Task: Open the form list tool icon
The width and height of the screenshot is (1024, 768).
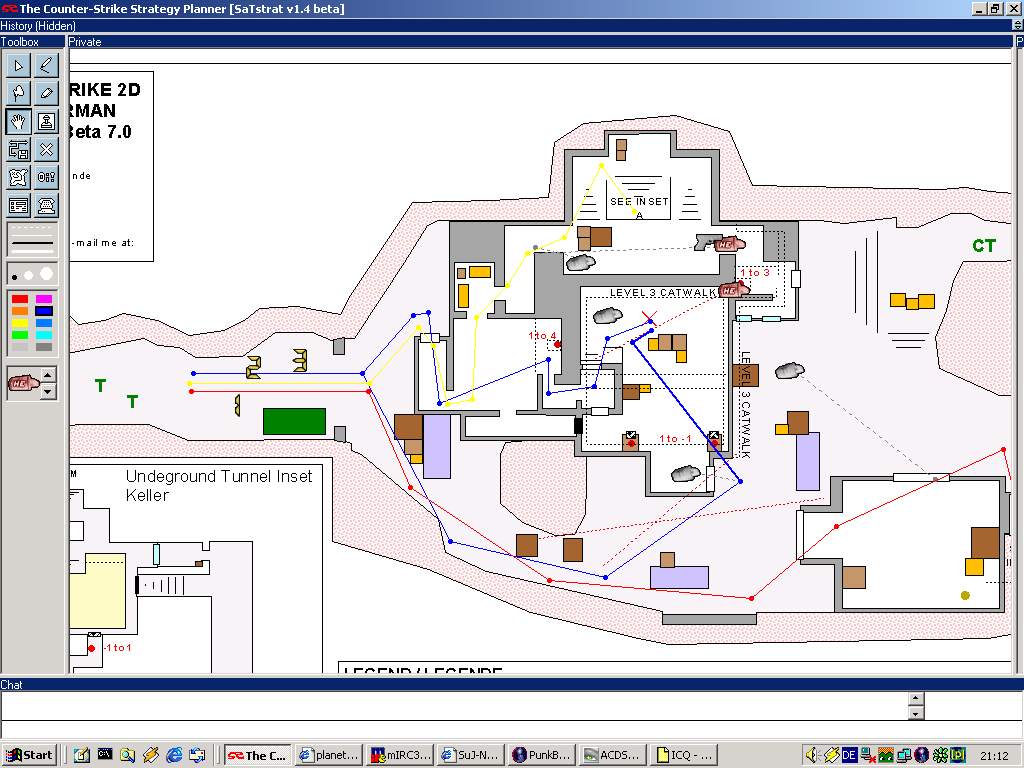Action: (x=18, y=206)
